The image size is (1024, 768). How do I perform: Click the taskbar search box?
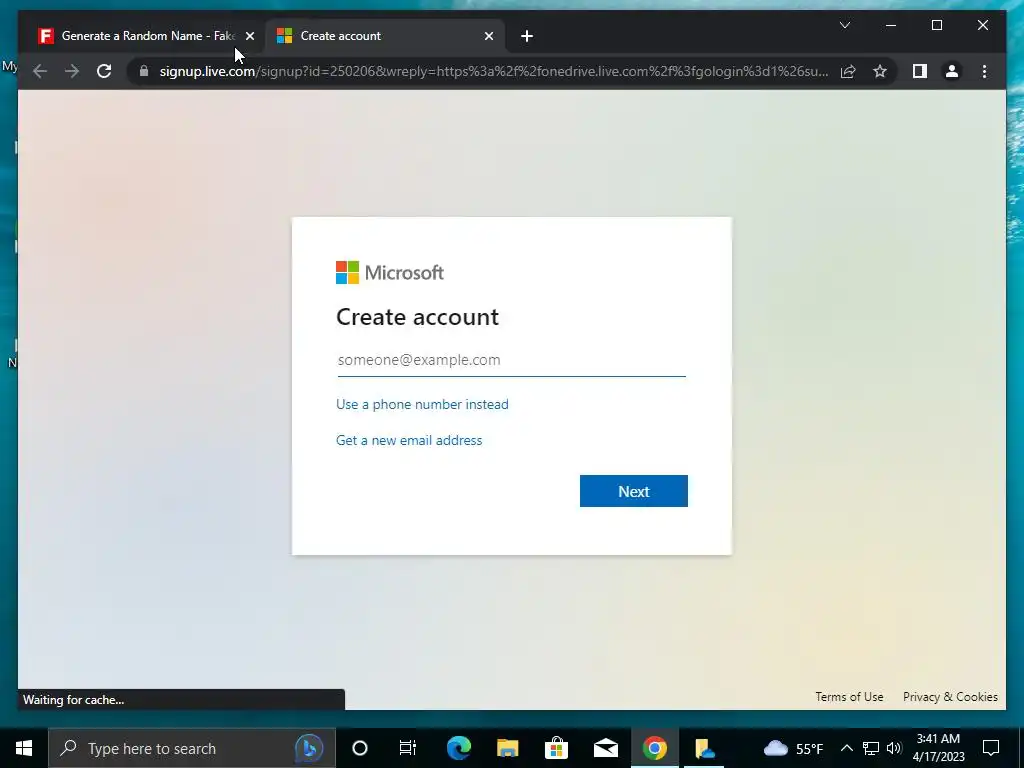[192, 748]
